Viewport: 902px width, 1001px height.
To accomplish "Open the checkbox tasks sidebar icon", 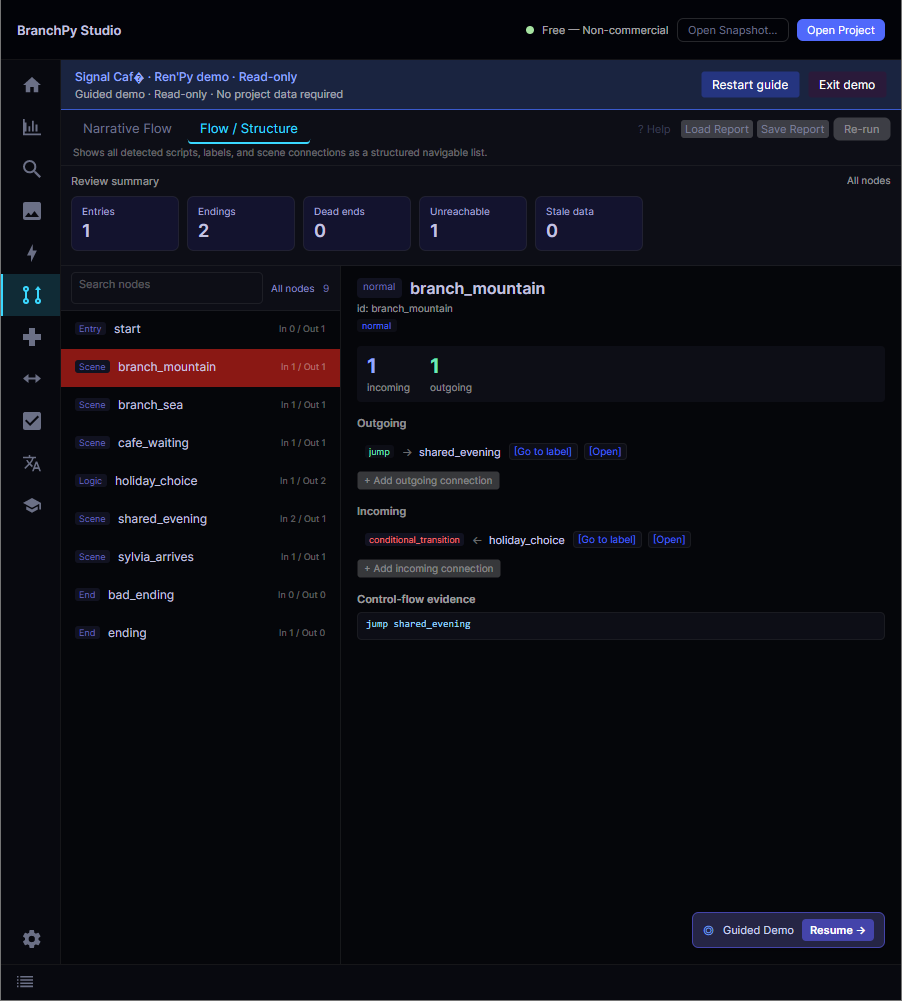I will (x=31, y=421).
